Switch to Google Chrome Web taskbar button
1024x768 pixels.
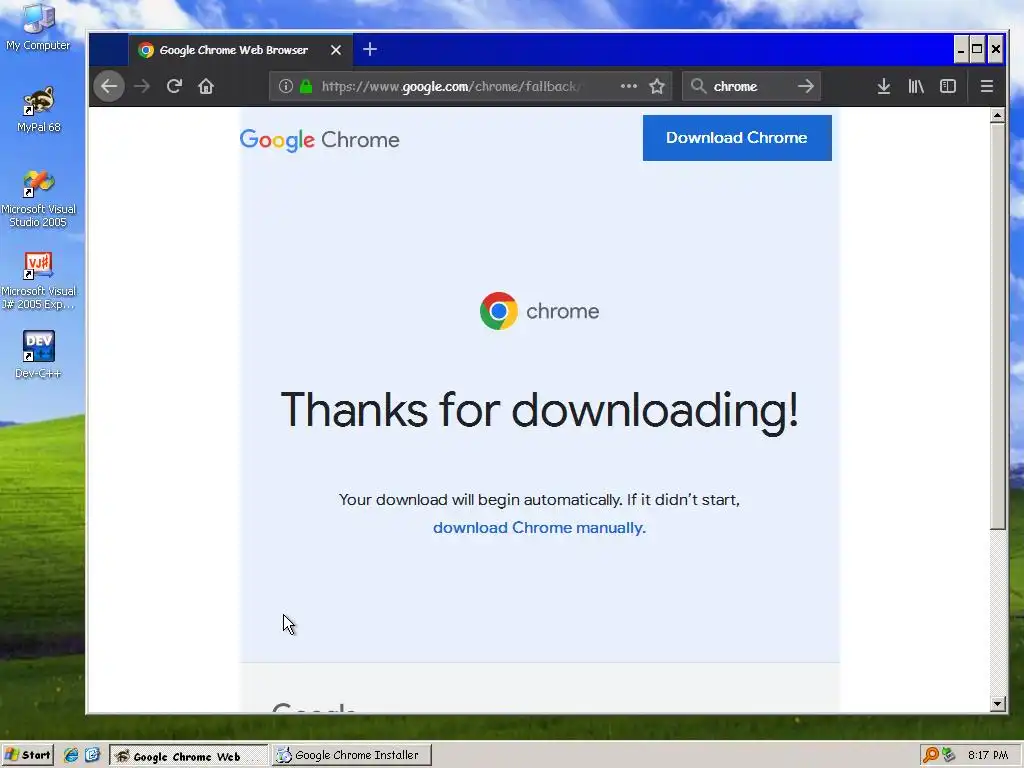tap(189, 756)
